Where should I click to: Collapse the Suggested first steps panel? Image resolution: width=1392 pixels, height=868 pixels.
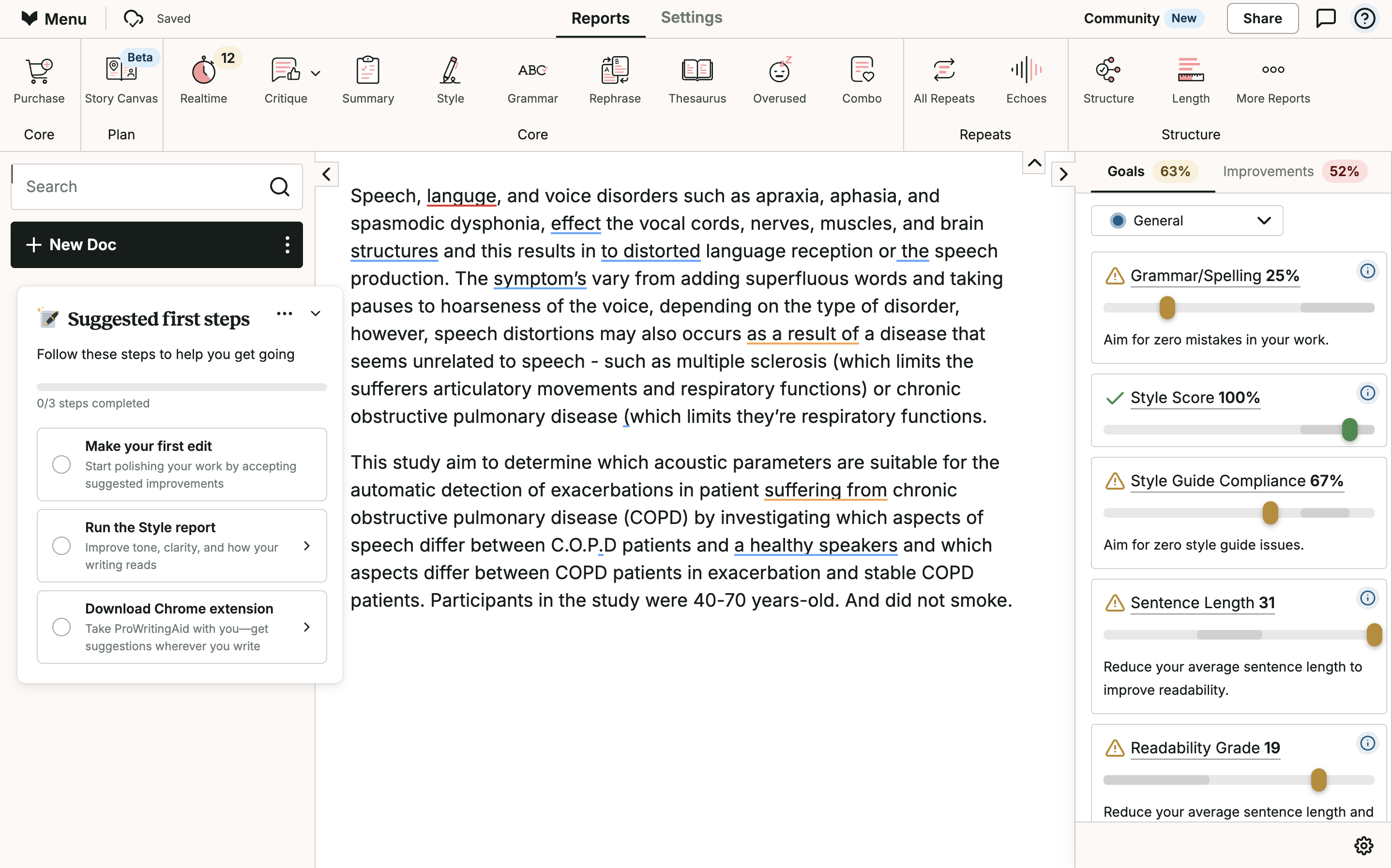315,314
